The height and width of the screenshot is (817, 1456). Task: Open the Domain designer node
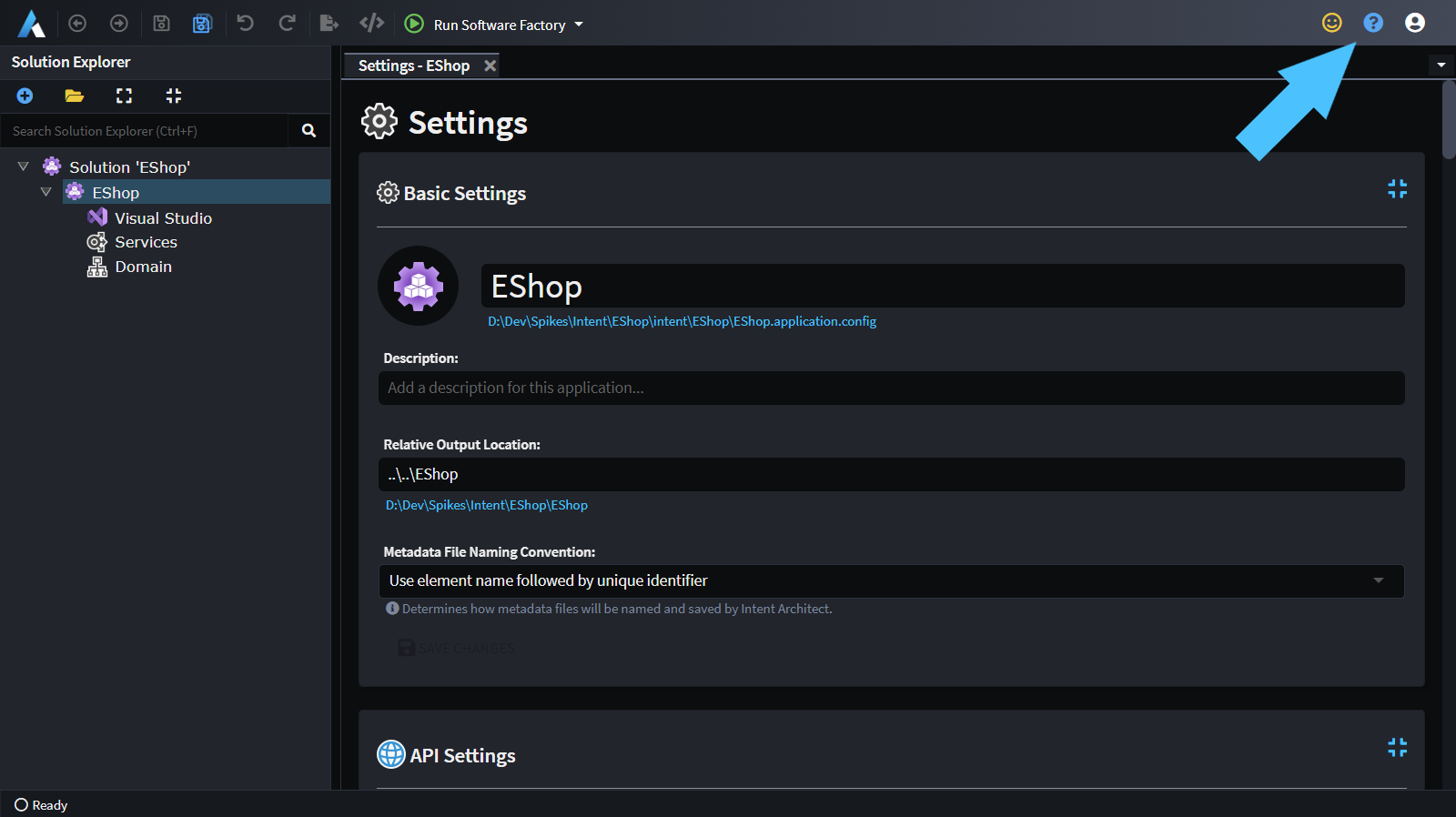[143, 267]
